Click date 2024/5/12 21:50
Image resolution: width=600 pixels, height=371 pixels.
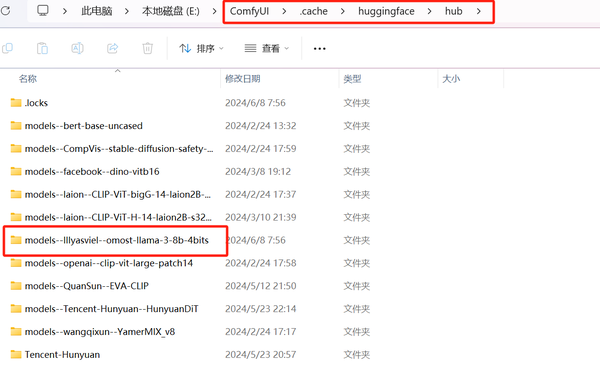pyautogui.click(x=261, y=286)
